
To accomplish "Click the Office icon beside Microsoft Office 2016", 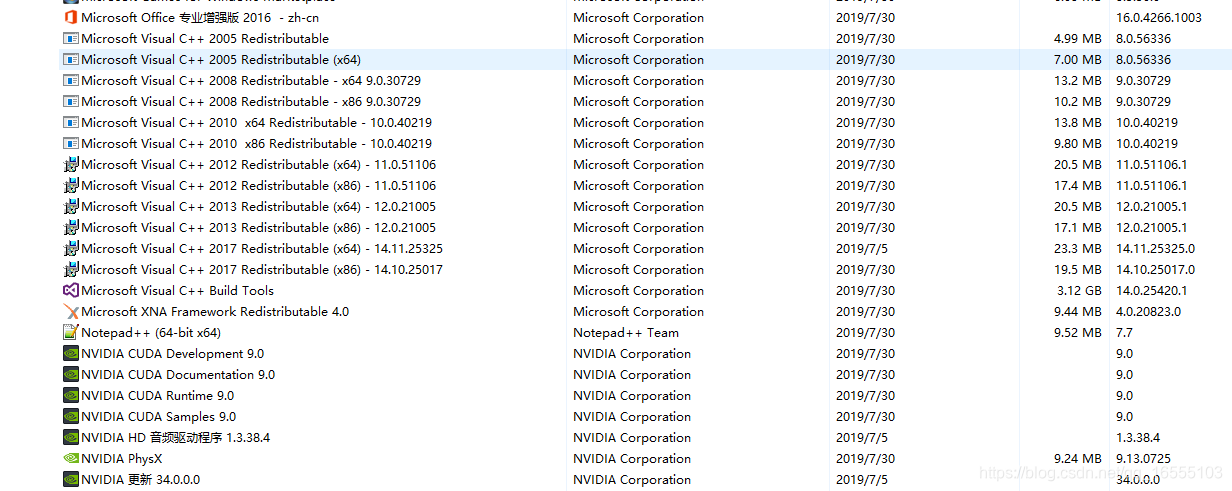I will click(x=71, y=18).
